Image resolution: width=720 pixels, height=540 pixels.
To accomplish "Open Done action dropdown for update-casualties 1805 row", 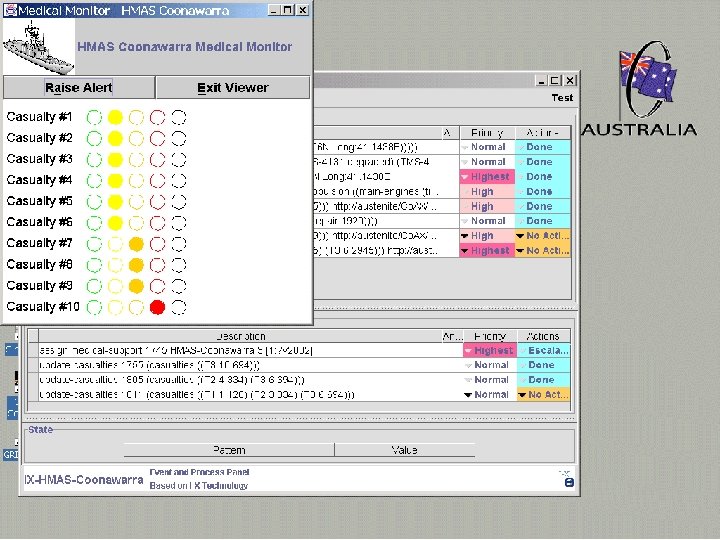I will (x=544, y=380).
